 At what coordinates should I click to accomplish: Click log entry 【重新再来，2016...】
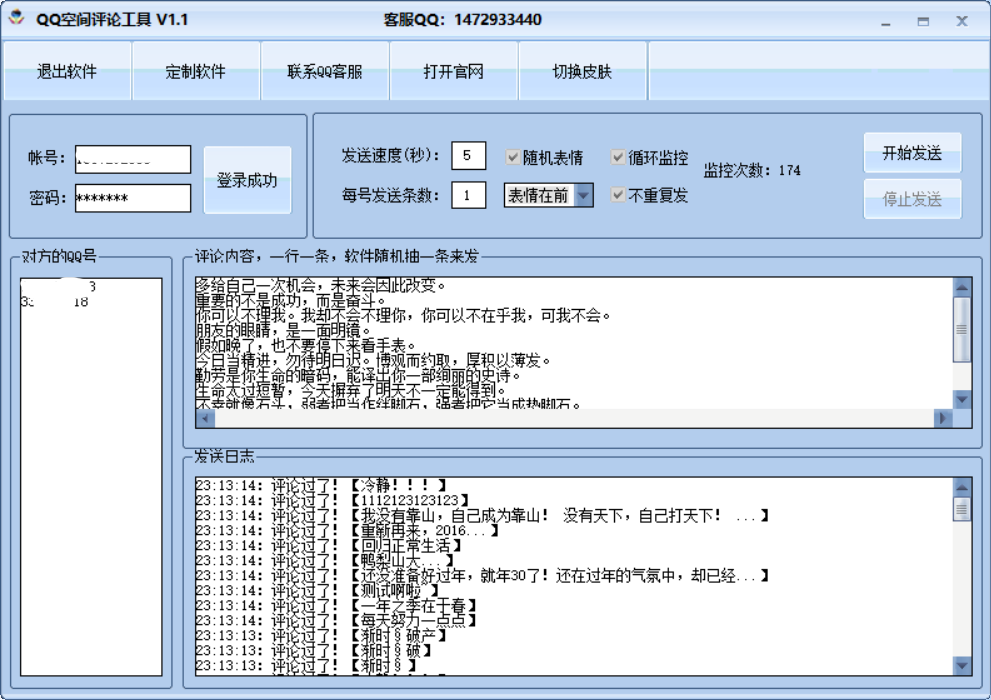point(347,531)
